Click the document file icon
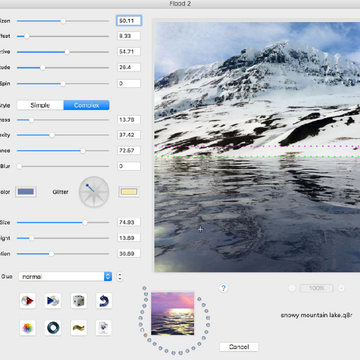 coord(104,328)
